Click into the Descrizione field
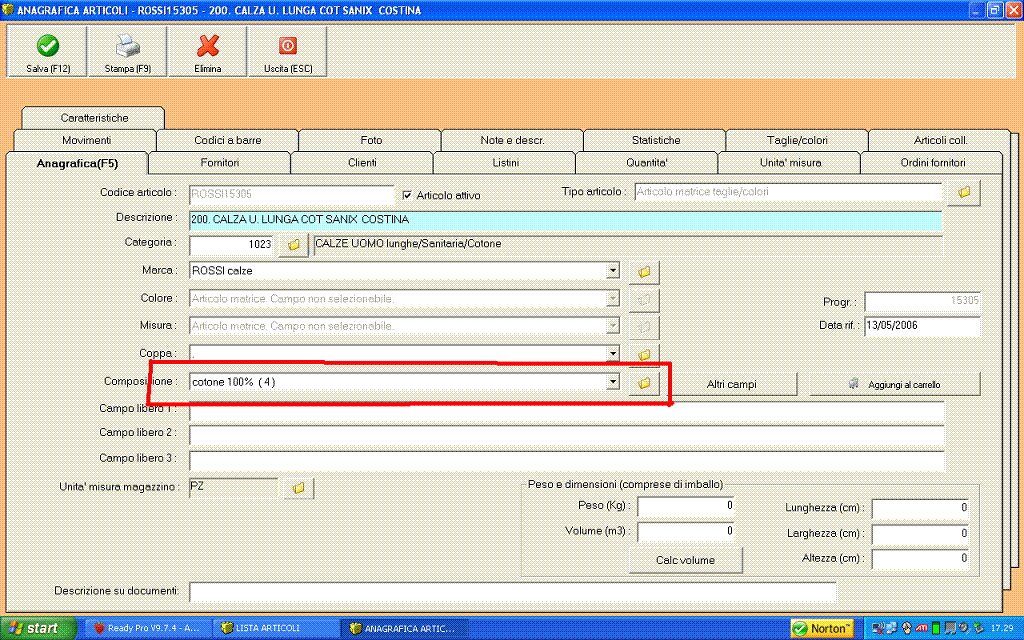This screenshot has width=1024, height=640. coord(566,220)
